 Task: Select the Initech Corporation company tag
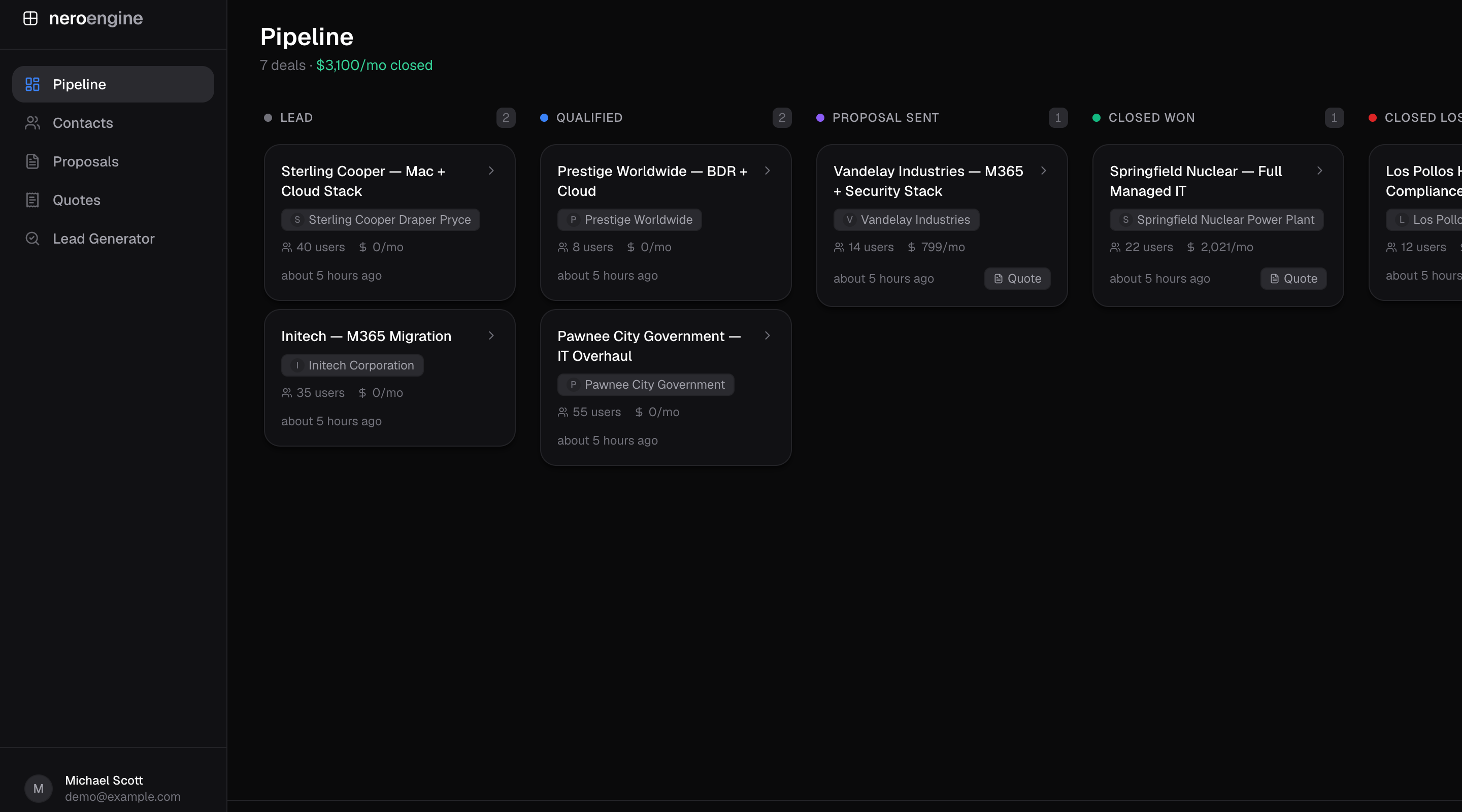click(x=352, y=365)
